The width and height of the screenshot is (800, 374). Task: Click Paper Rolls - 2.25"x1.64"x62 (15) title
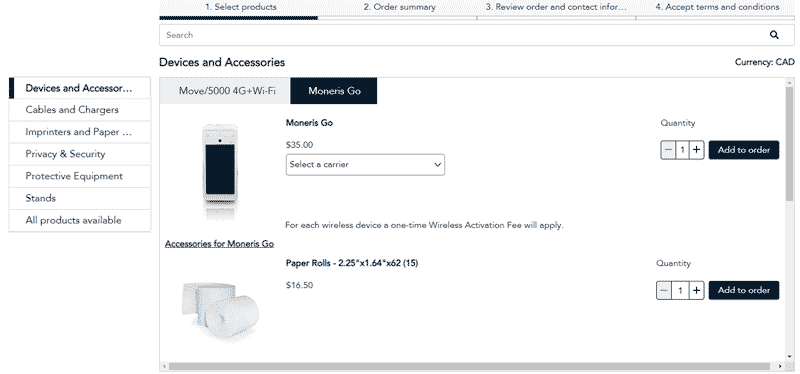[x=352, y=263]
